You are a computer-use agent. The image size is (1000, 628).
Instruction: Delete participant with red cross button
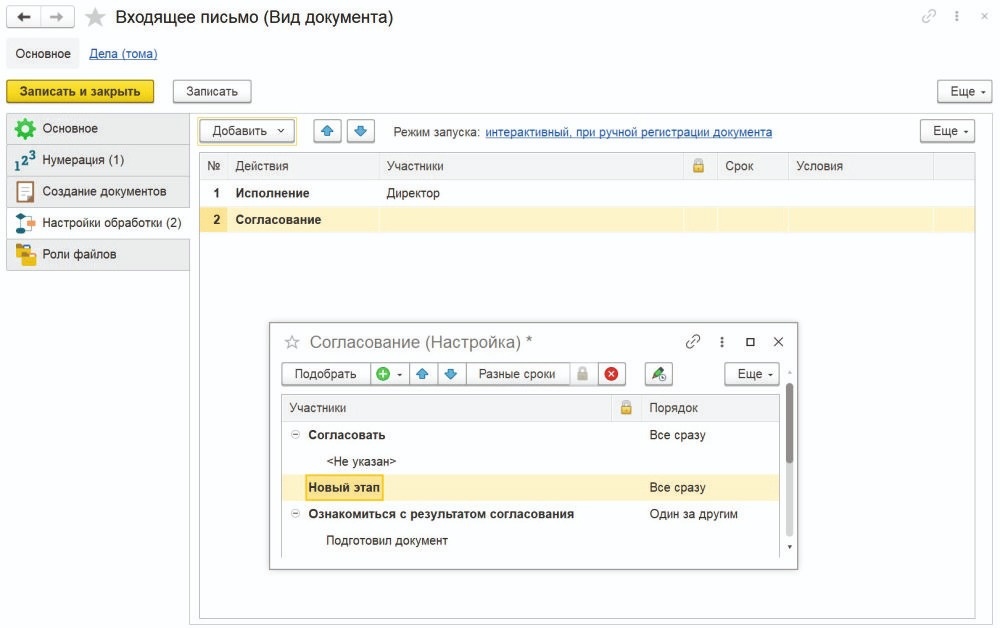[x=611, y=374]
